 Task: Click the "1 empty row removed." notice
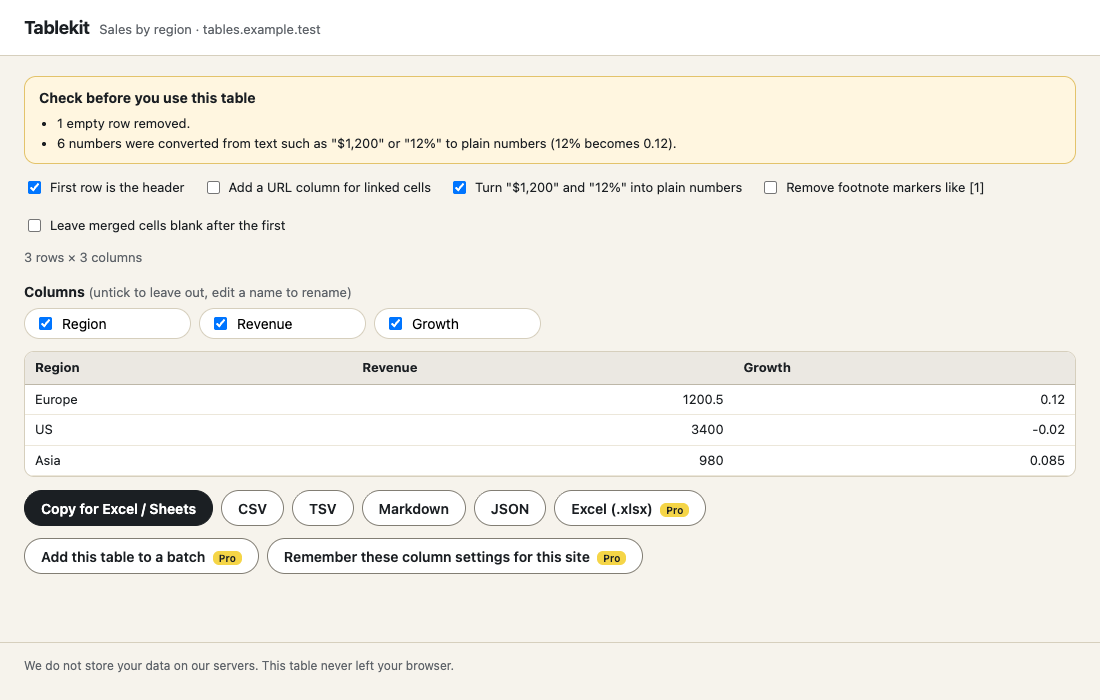[123, 123]
